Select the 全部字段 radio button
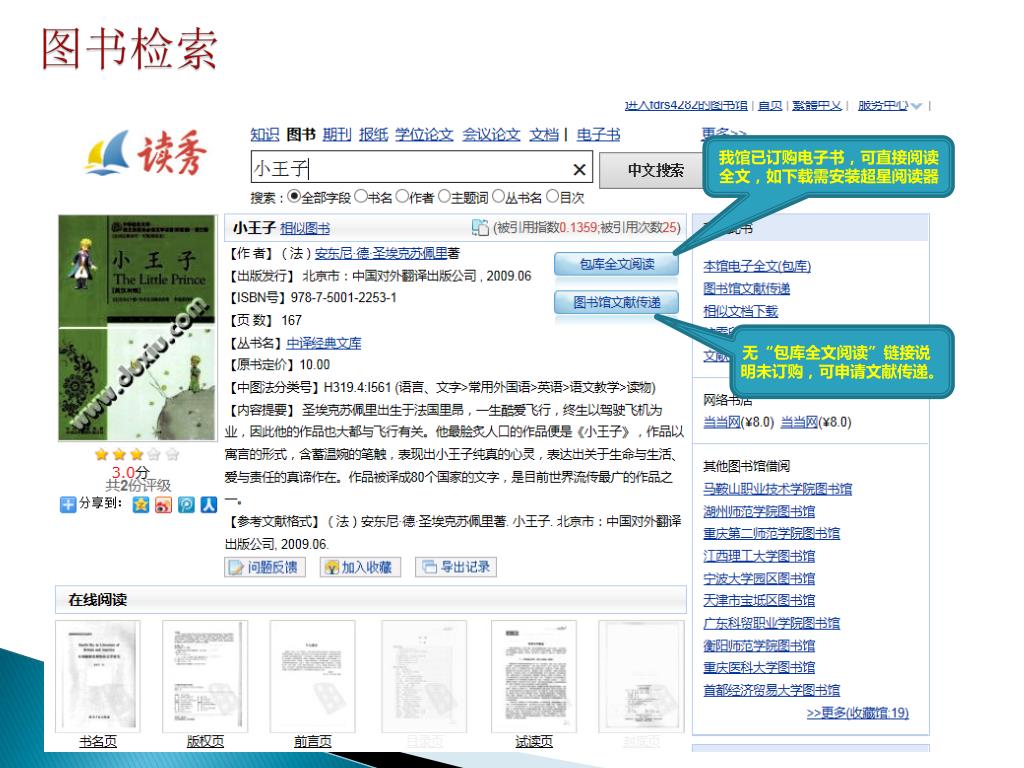This screenshot has width=1024, height=768. click(294, 196)
